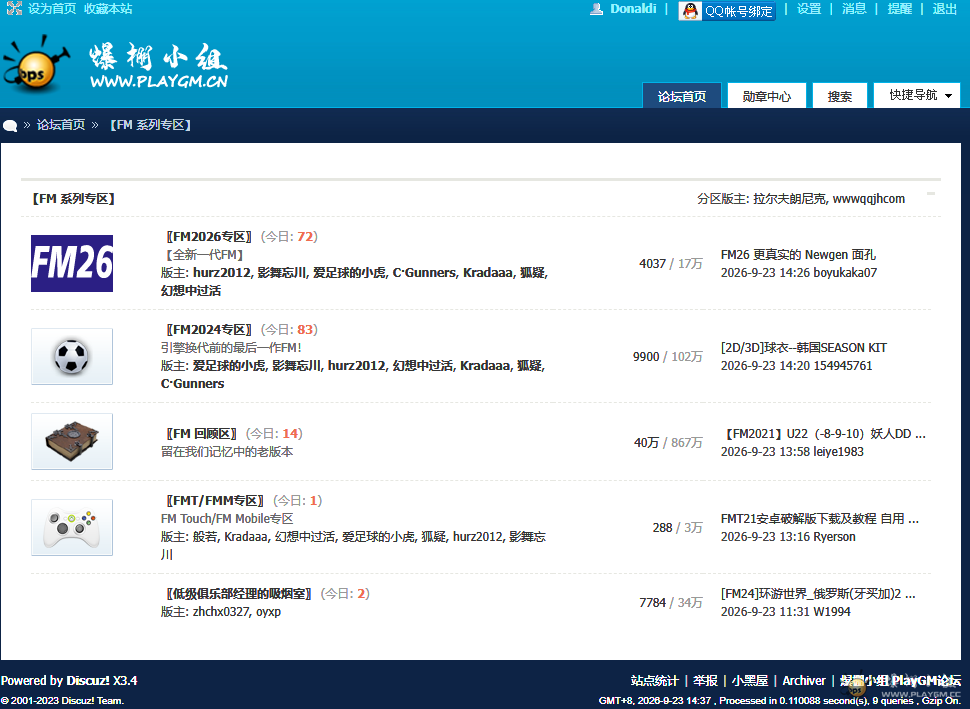
Task: Click the old book FM回顾区 icon
Action: click(72, 442)
